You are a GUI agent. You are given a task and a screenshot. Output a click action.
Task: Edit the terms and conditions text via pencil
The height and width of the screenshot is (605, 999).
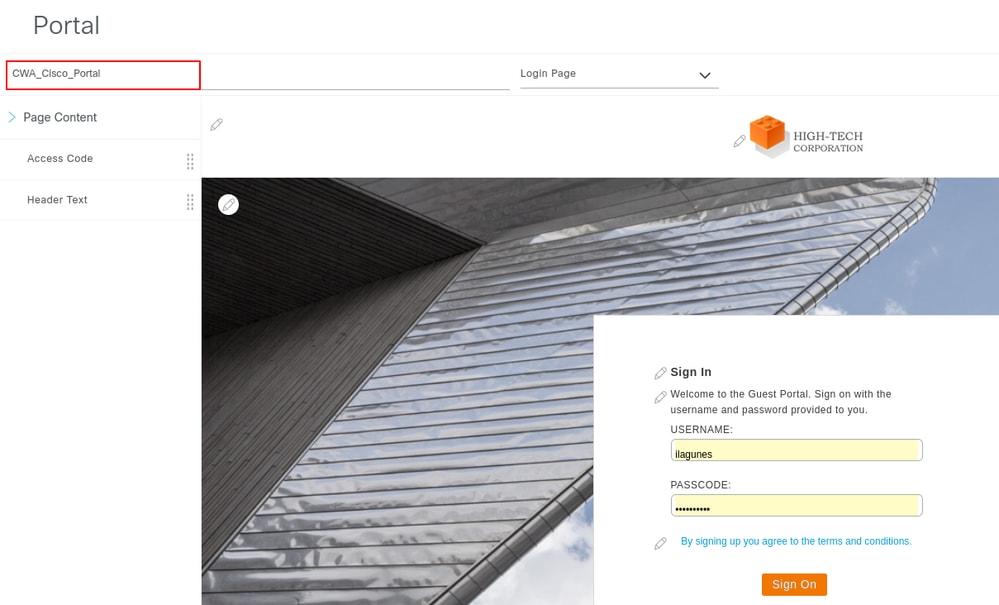point(660,543)
